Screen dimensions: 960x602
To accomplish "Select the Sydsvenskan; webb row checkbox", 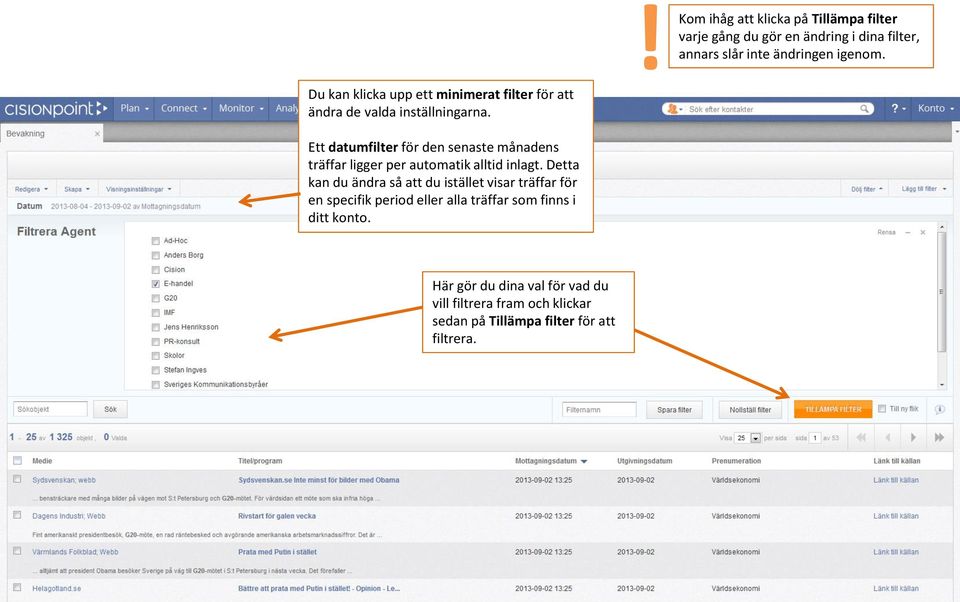I will pyautogui.click(x=17, y=480).
